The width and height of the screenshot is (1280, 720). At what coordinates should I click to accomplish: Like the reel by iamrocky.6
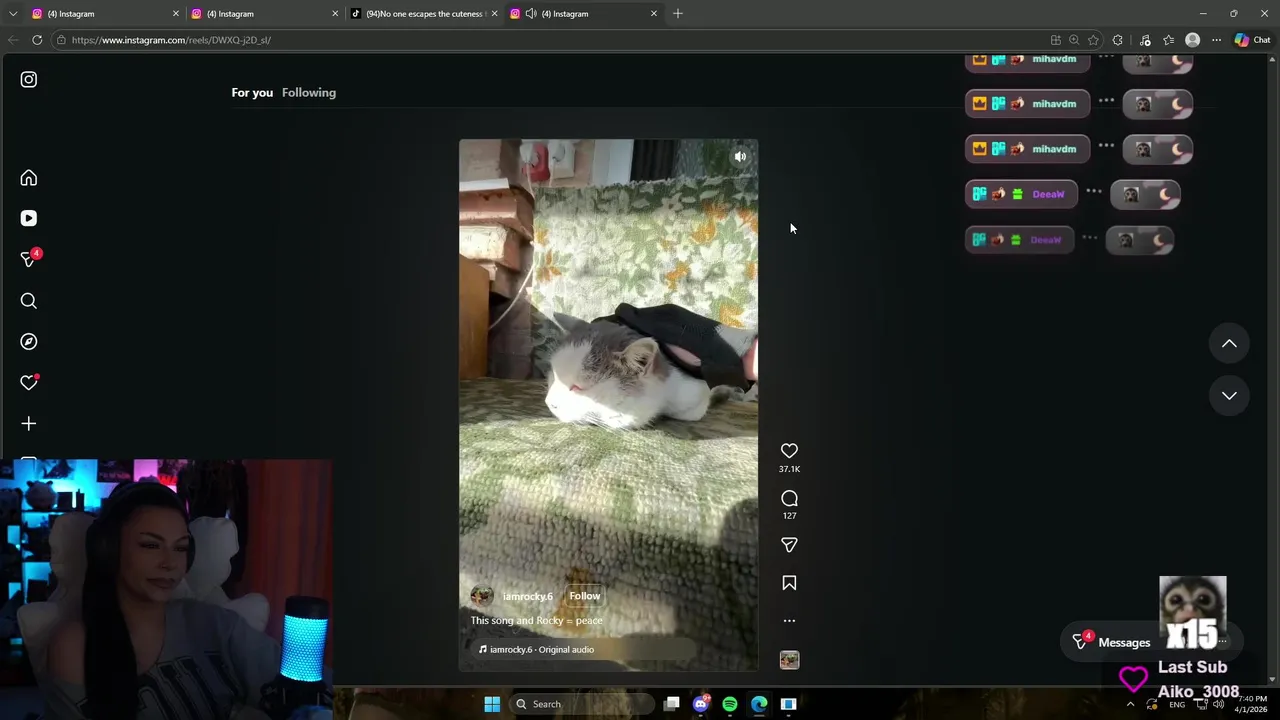point(789,451)
